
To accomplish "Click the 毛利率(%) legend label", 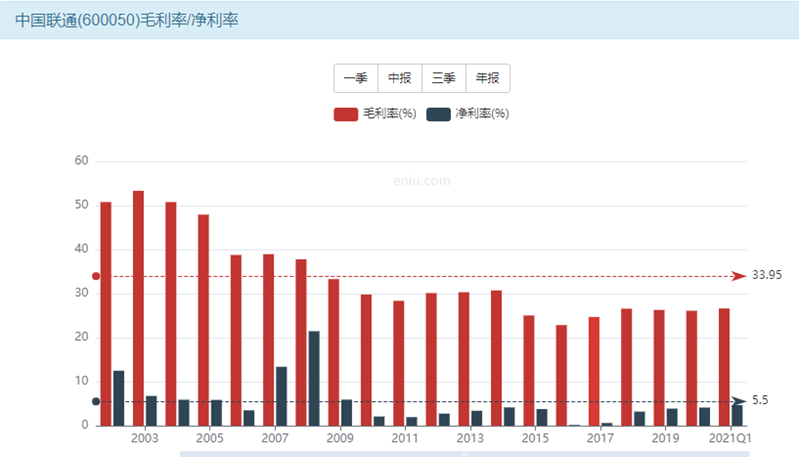I will click(389, 114).
